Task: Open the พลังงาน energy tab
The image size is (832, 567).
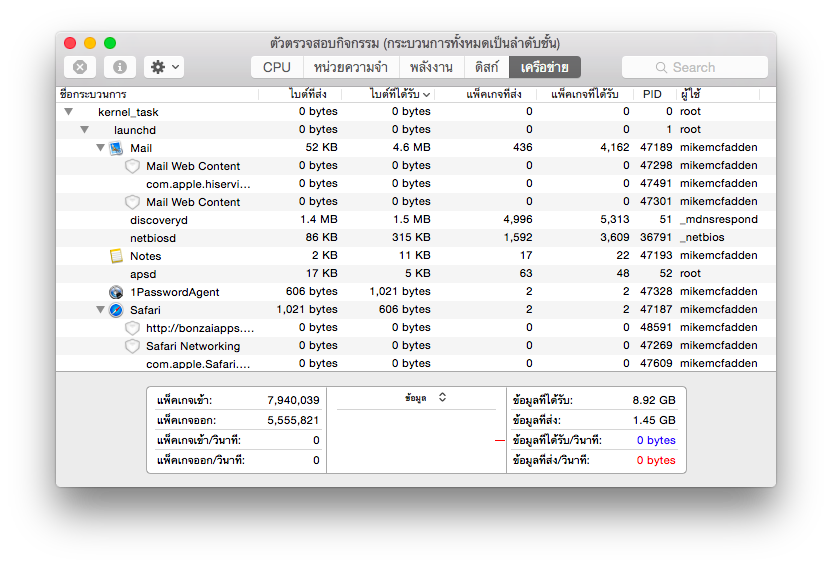Action: coord(432,67)
